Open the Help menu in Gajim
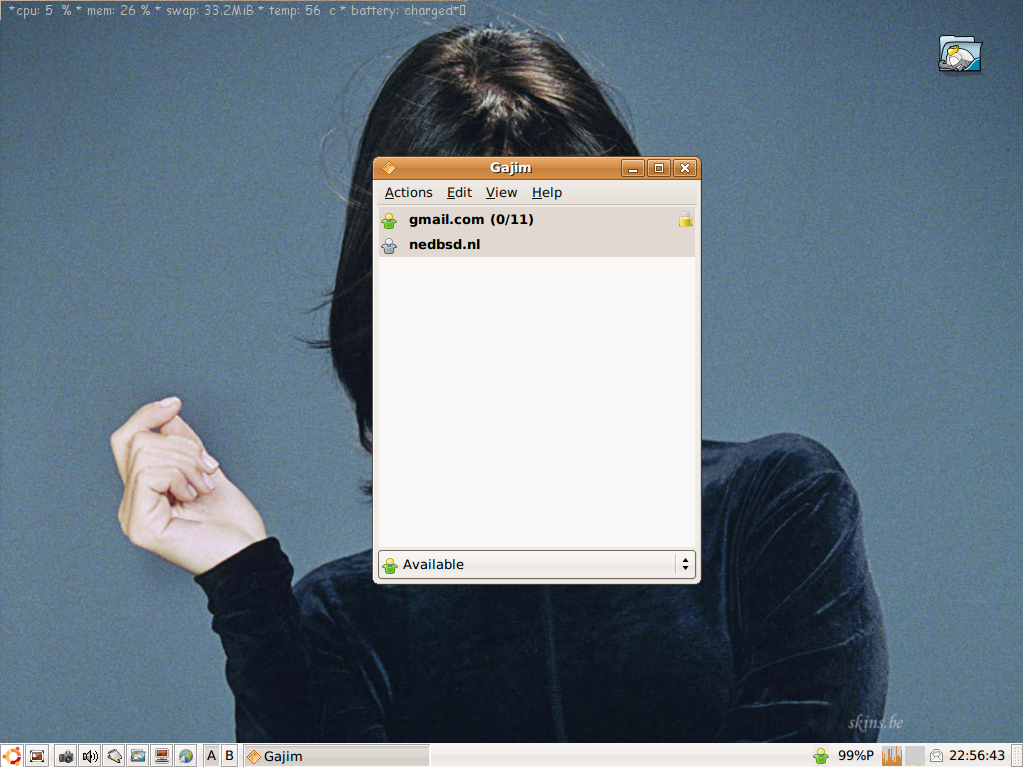Screen dimensions: 1023x767 coord(547,192)
